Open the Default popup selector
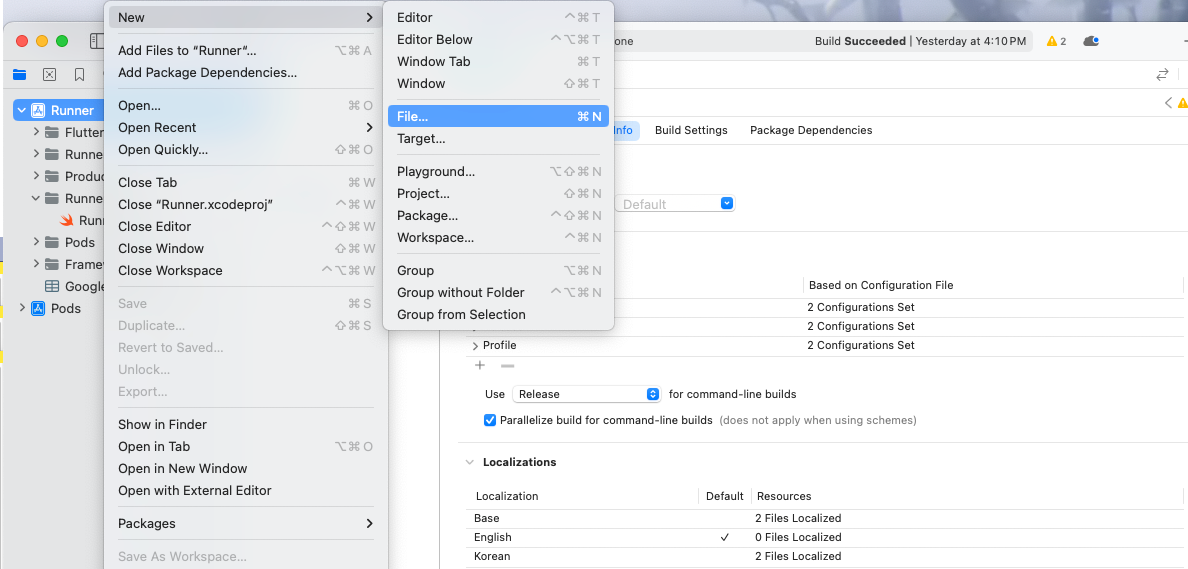1188x569 pixels. pyautogui.click(x=674, y=204)
